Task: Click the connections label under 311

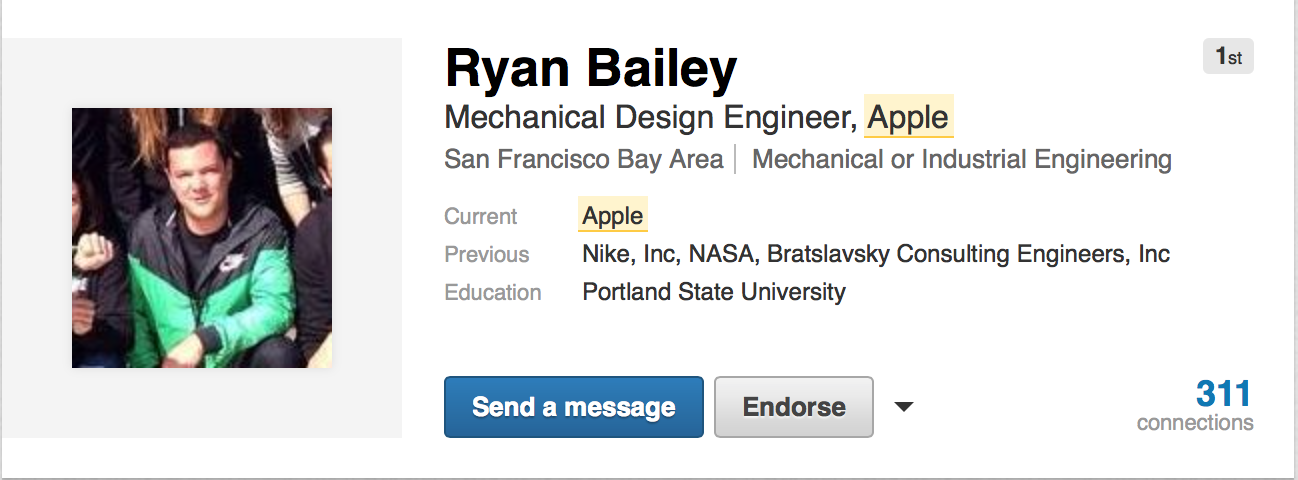Action: click(1195, 423)
